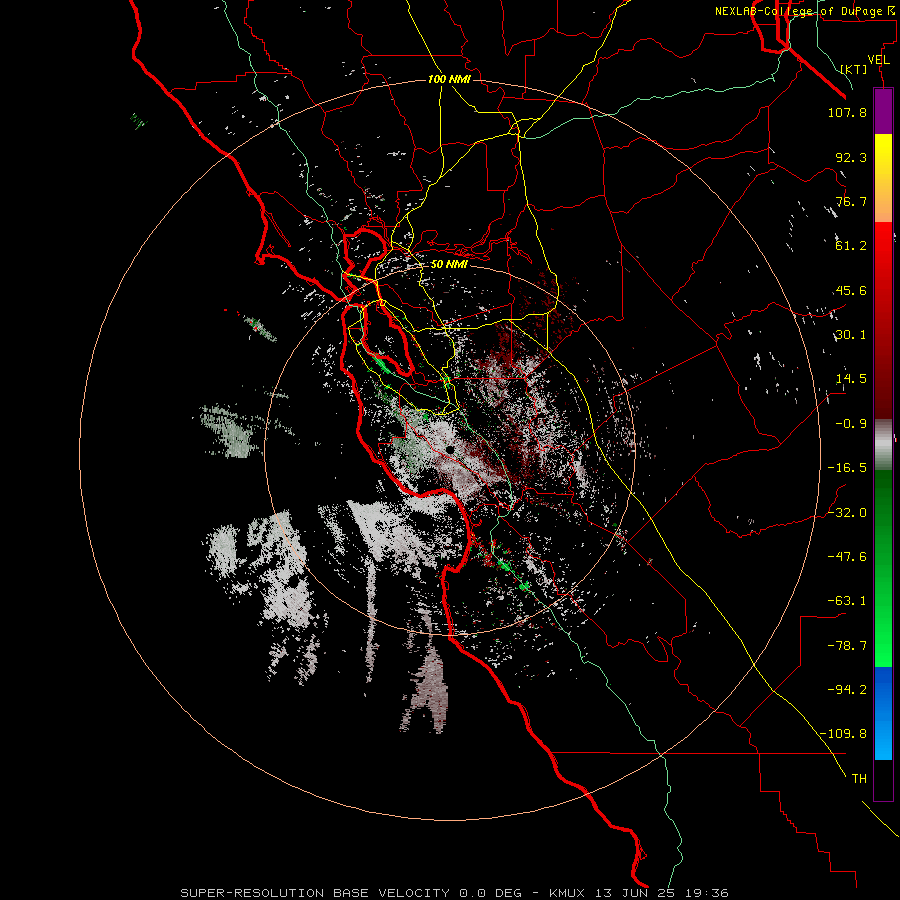
Task: Click the 92.3 legend value
Action: [851, 157]
